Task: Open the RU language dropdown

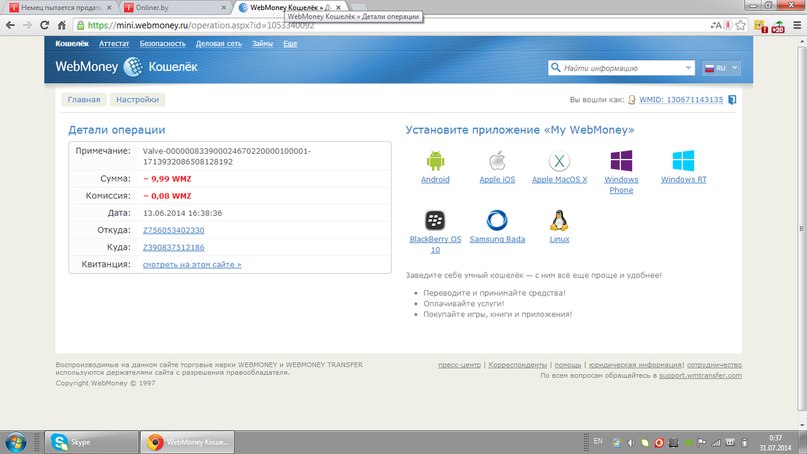Action: tap(721, 68)
